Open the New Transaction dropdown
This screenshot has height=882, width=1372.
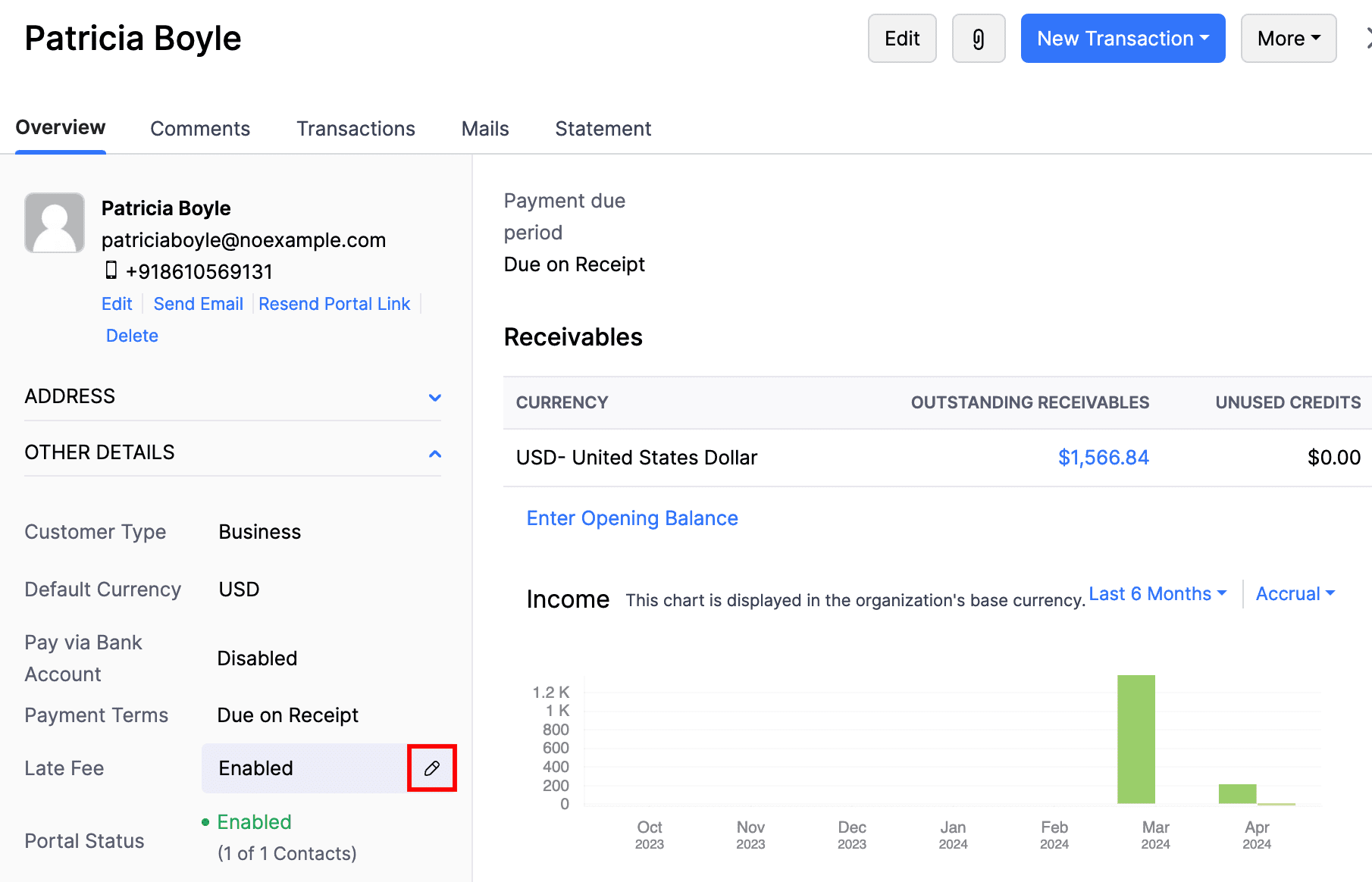(x=1123, y=38)
